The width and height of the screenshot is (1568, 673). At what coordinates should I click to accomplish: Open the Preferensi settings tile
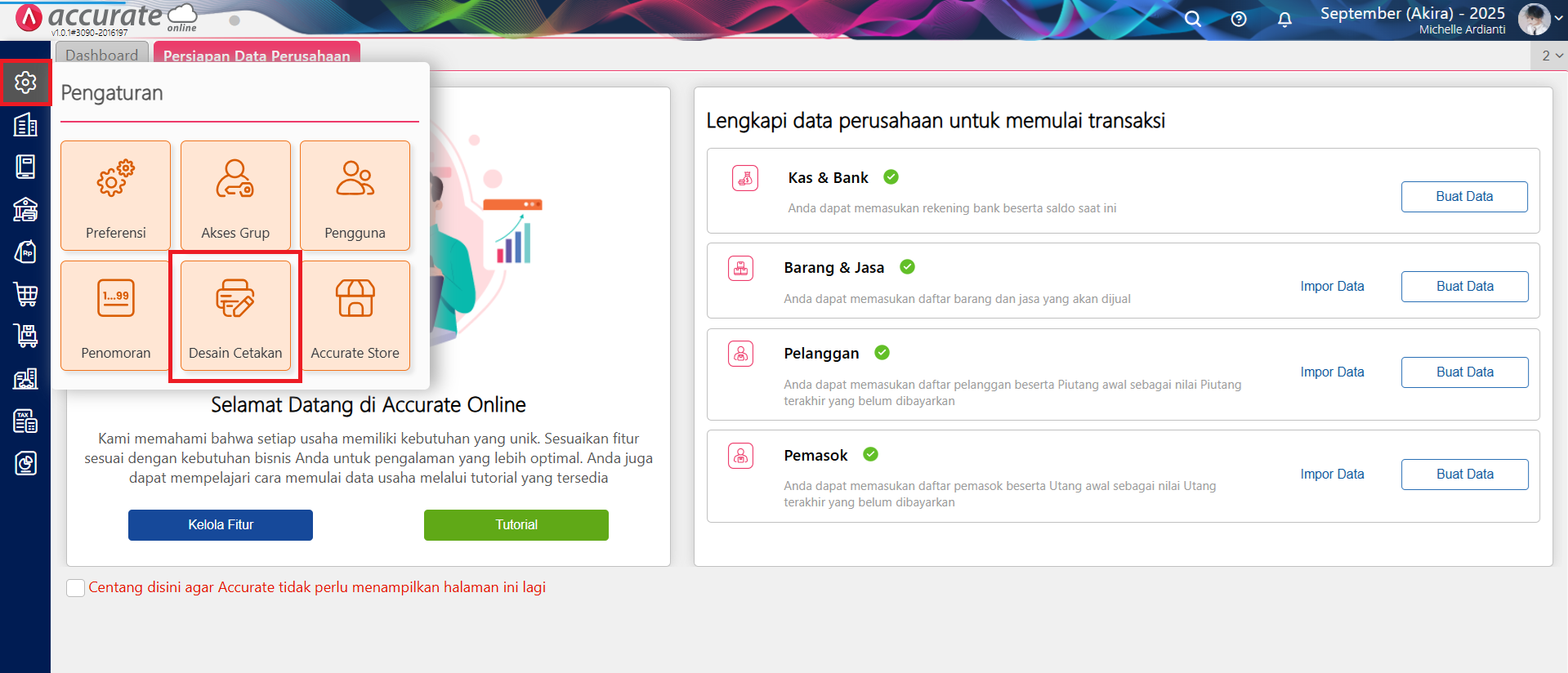[115, 195]
